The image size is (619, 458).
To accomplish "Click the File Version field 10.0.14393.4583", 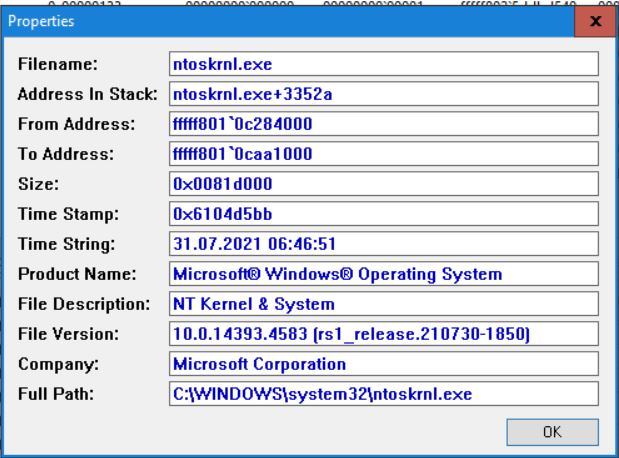I will 384,334.
